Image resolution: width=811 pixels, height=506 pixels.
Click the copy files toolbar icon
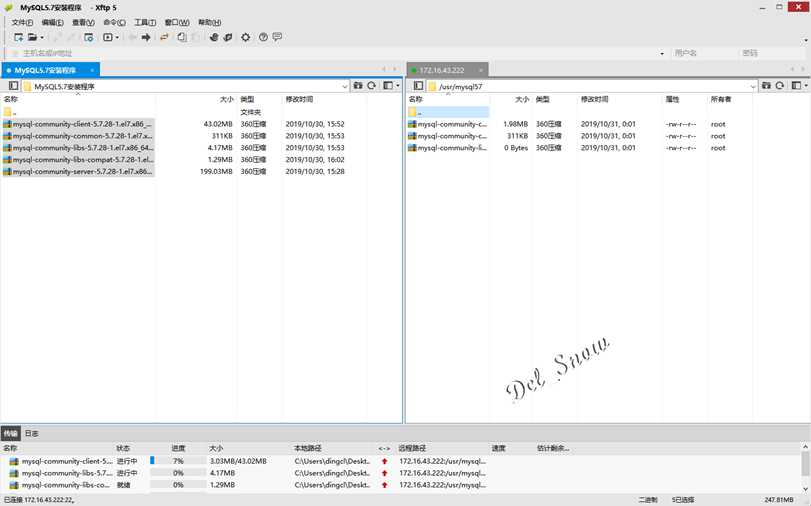[182, 37]
